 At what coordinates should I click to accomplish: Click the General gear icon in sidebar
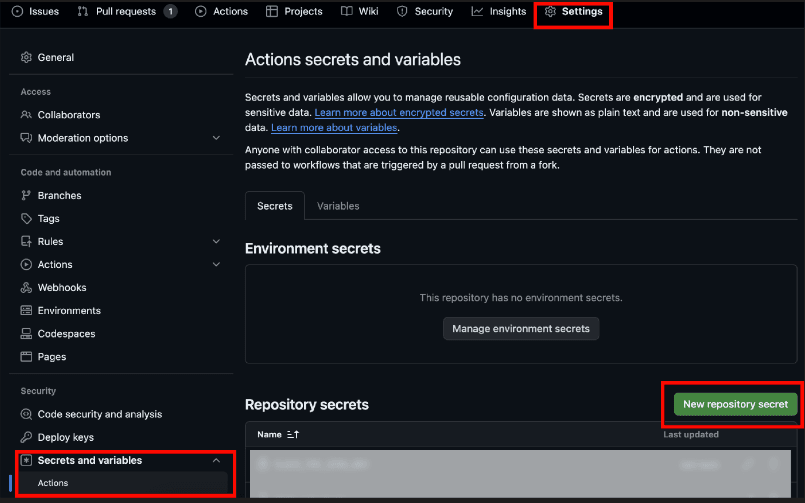coord(26,57)
